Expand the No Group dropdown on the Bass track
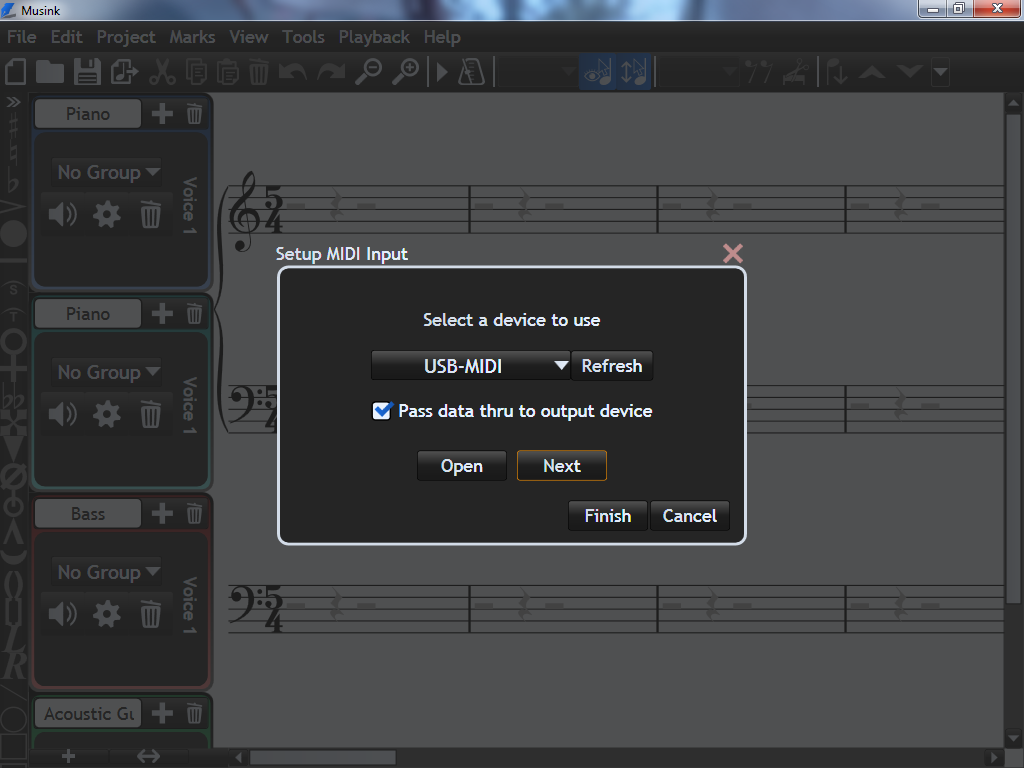 coord(106,572)
